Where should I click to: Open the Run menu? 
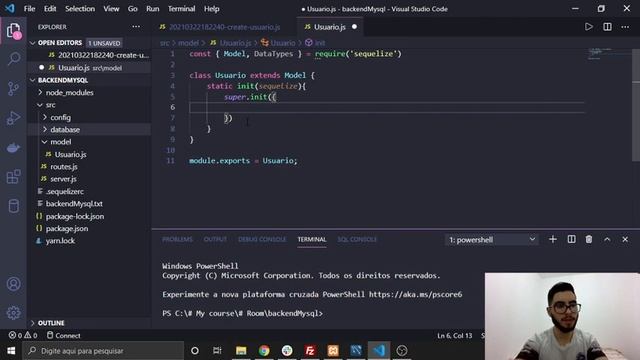coord(153,9)
